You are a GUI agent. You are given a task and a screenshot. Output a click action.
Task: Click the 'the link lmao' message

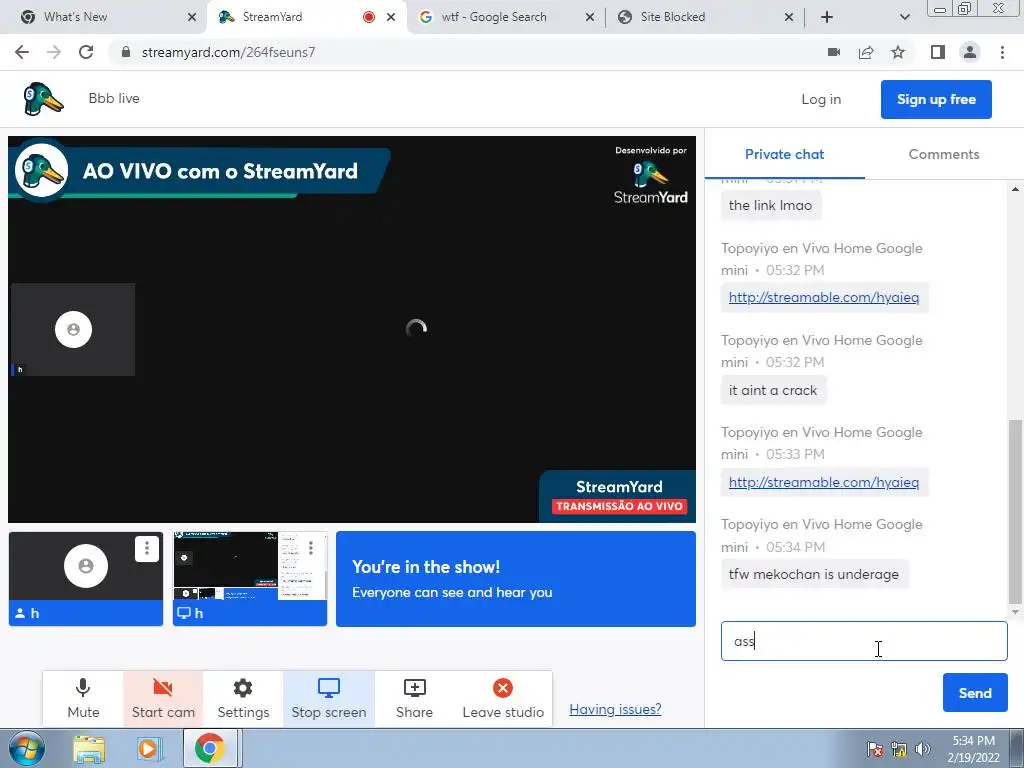[x=771, y=205]
